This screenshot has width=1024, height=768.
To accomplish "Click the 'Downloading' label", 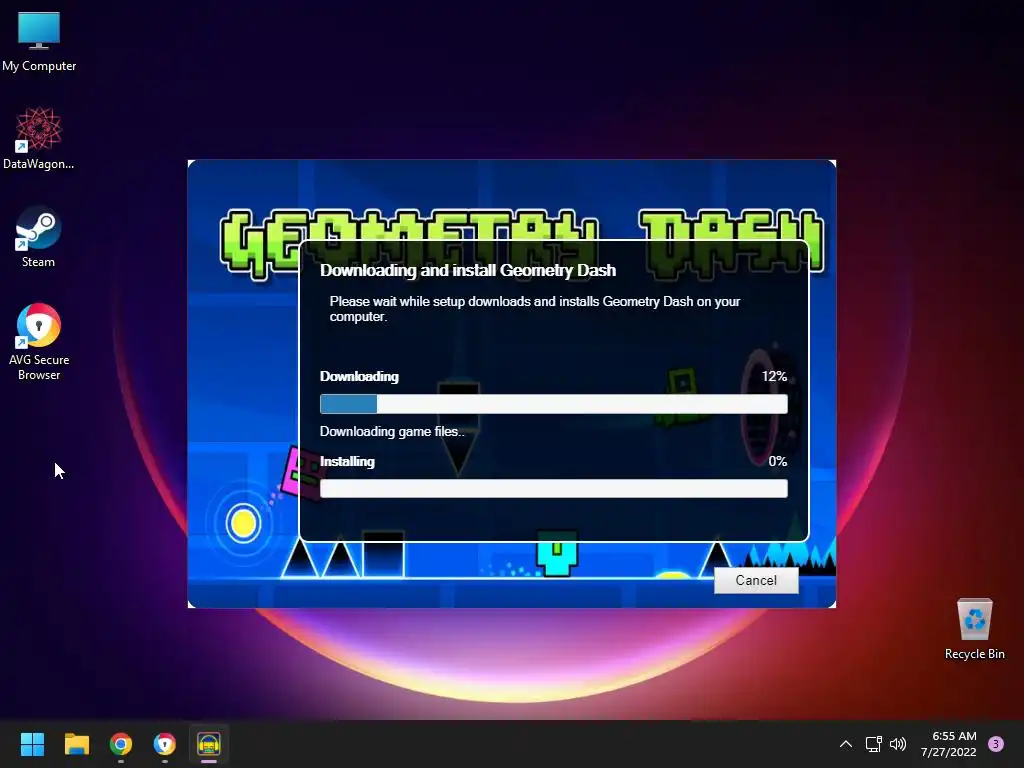I will [359, 377].
